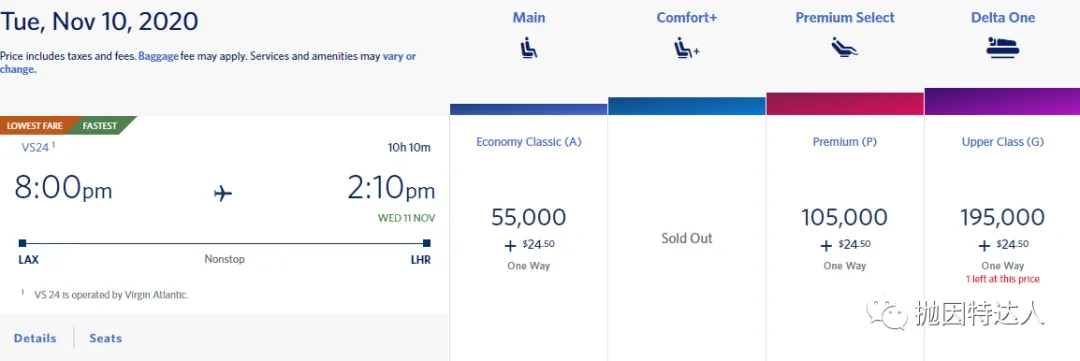Click the Premium Select recliner seat icon
This screenshot has height=361, width=1080.
(844, 48)
